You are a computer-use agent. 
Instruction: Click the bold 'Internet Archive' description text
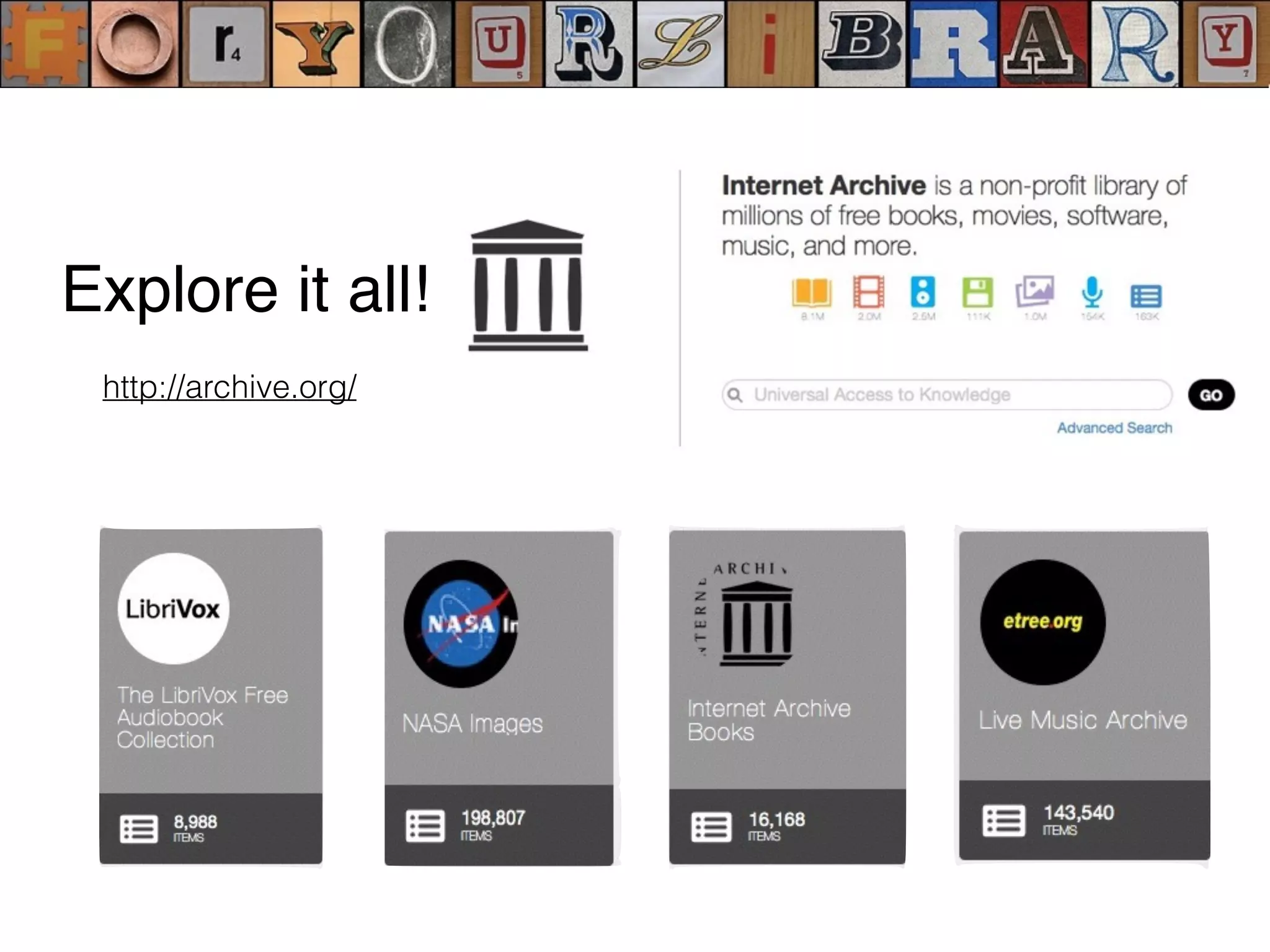[x=824, y=185]
